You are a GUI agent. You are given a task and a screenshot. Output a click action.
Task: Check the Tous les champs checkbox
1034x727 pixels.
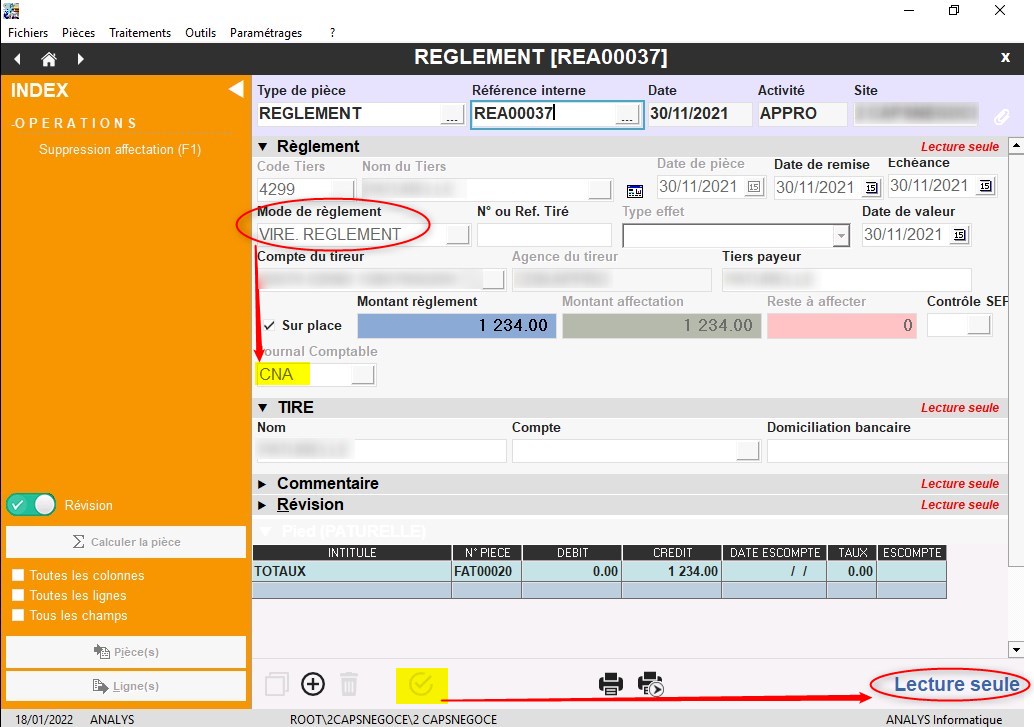click(18, 616)
